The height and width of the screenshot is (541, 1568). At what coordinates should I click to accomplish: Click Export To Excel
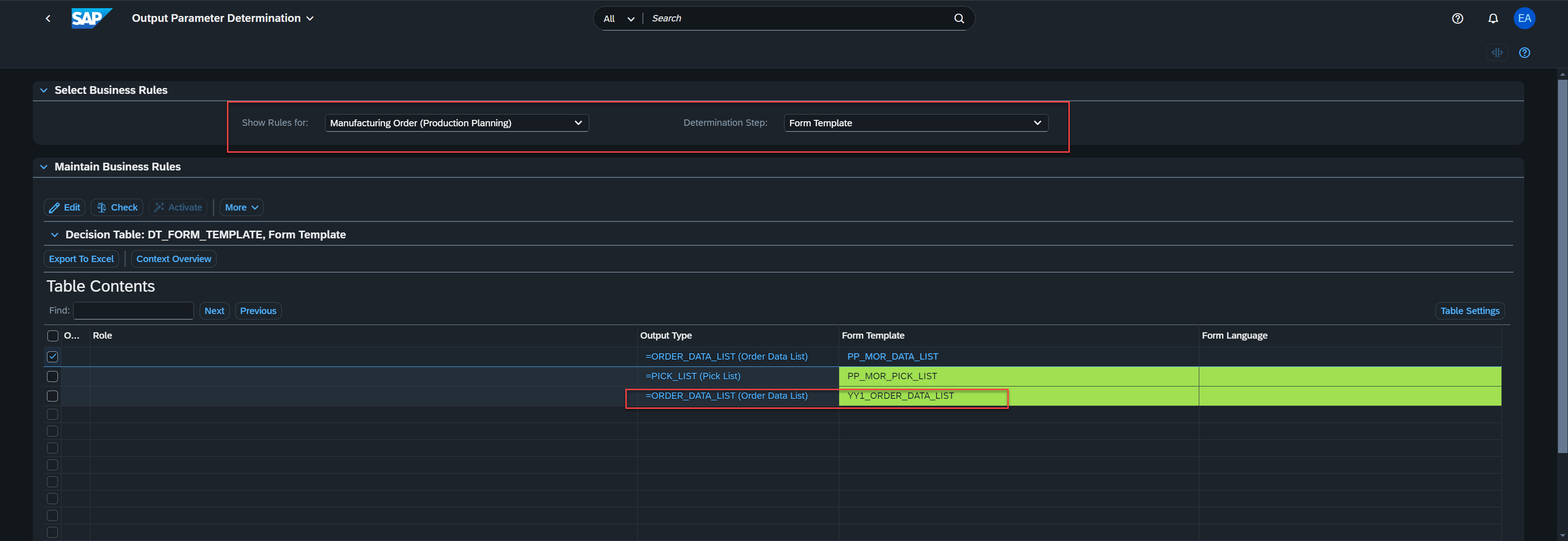(82, 259)
